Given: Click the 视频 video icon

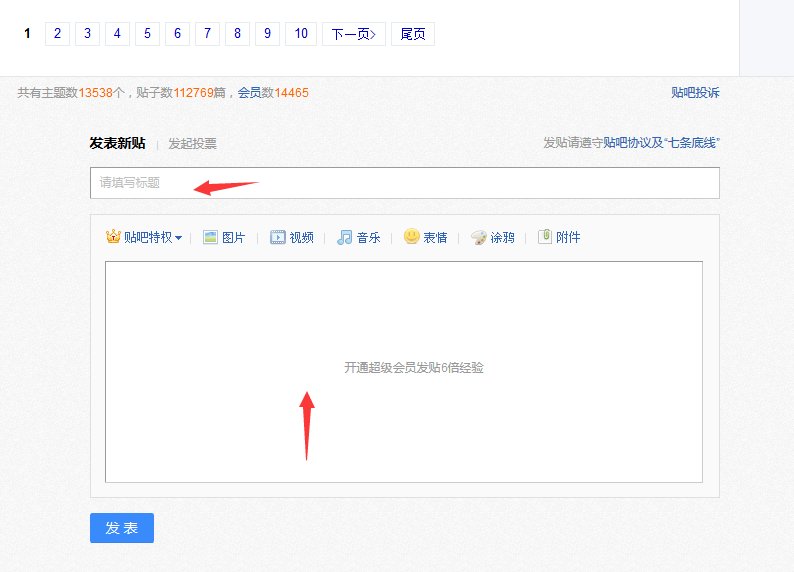Looking at the screenshot, I should click(x=277, y=237).
